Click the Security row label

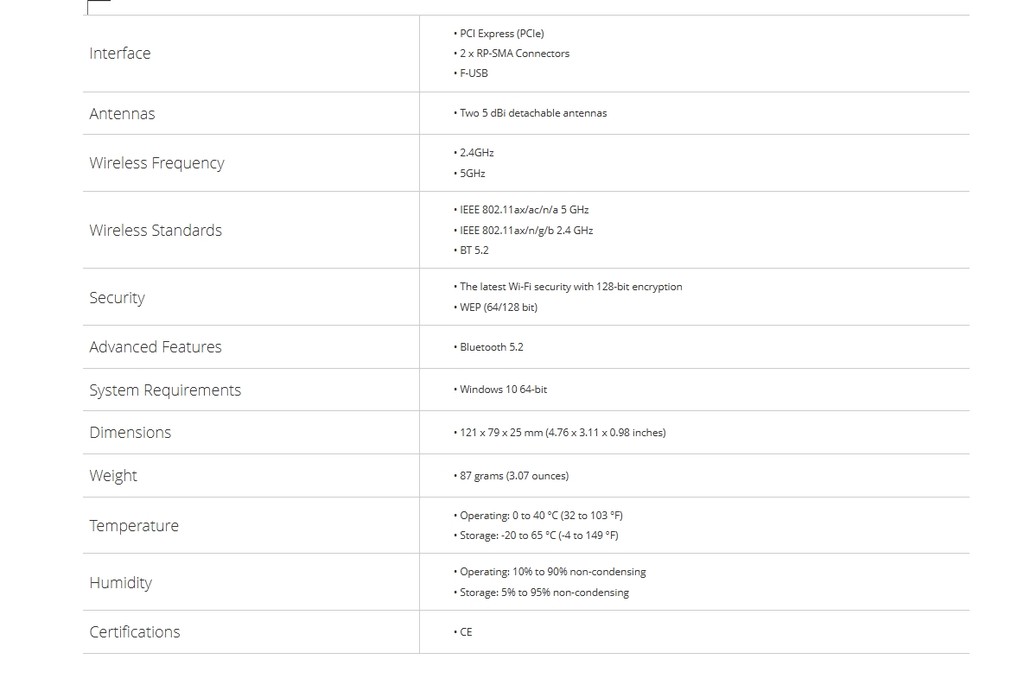[117, 298]
